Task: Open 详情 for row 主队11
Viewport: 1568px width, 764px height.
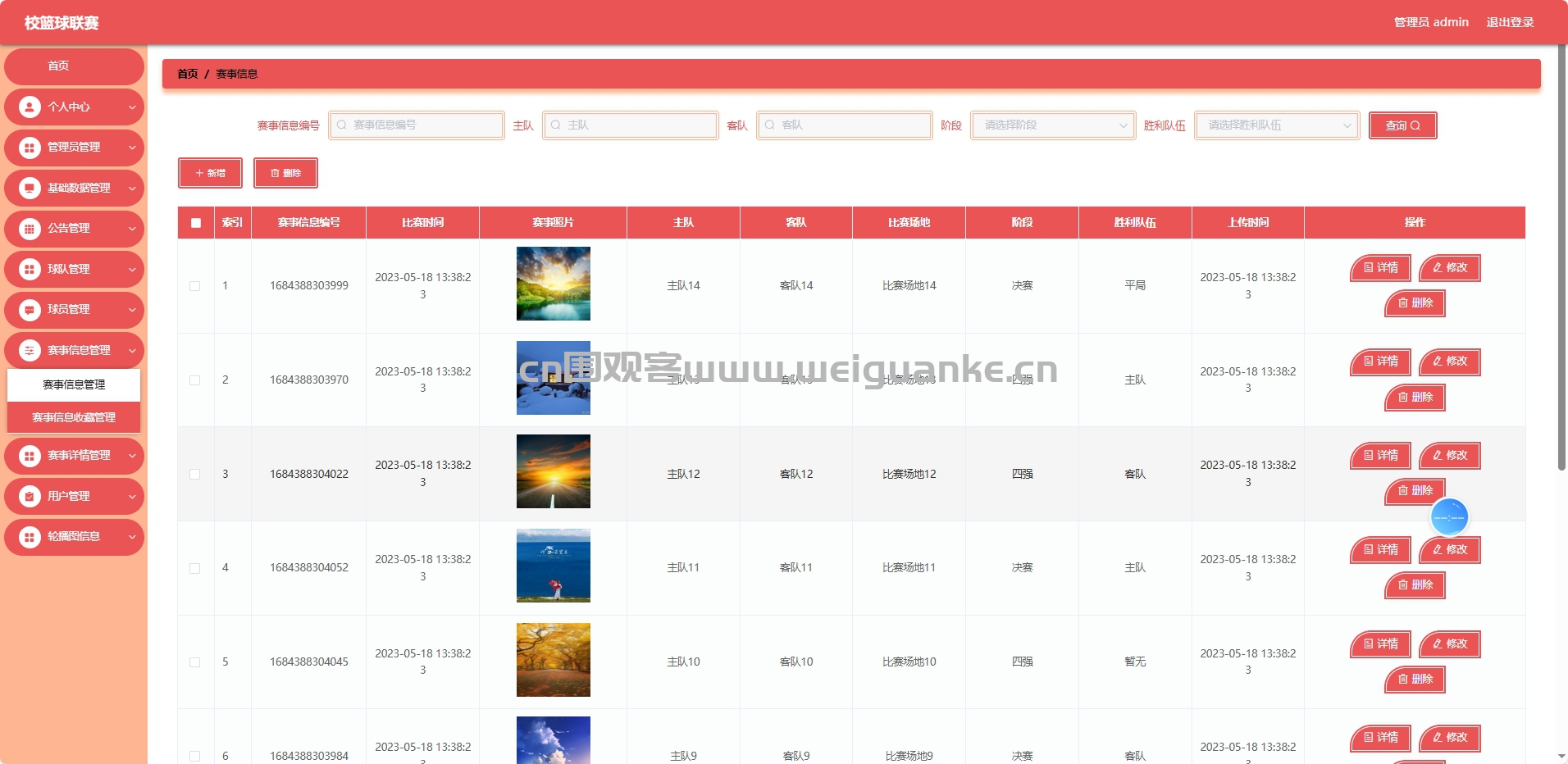Action: coord(1380,550)
